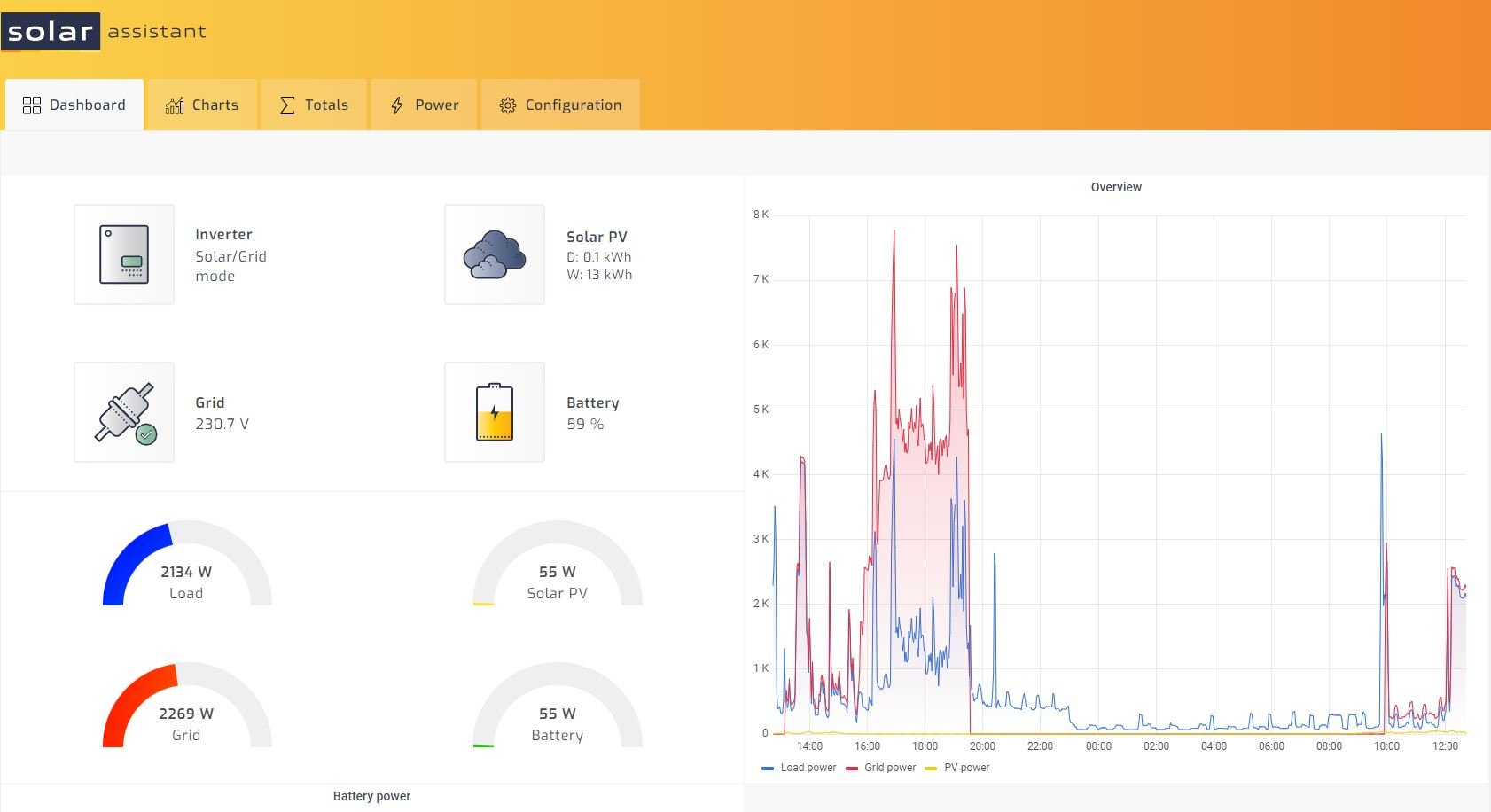Click the Grid 230.7 V reading
The width and height of the screenshot is (1491, 812).
point(222,424)
